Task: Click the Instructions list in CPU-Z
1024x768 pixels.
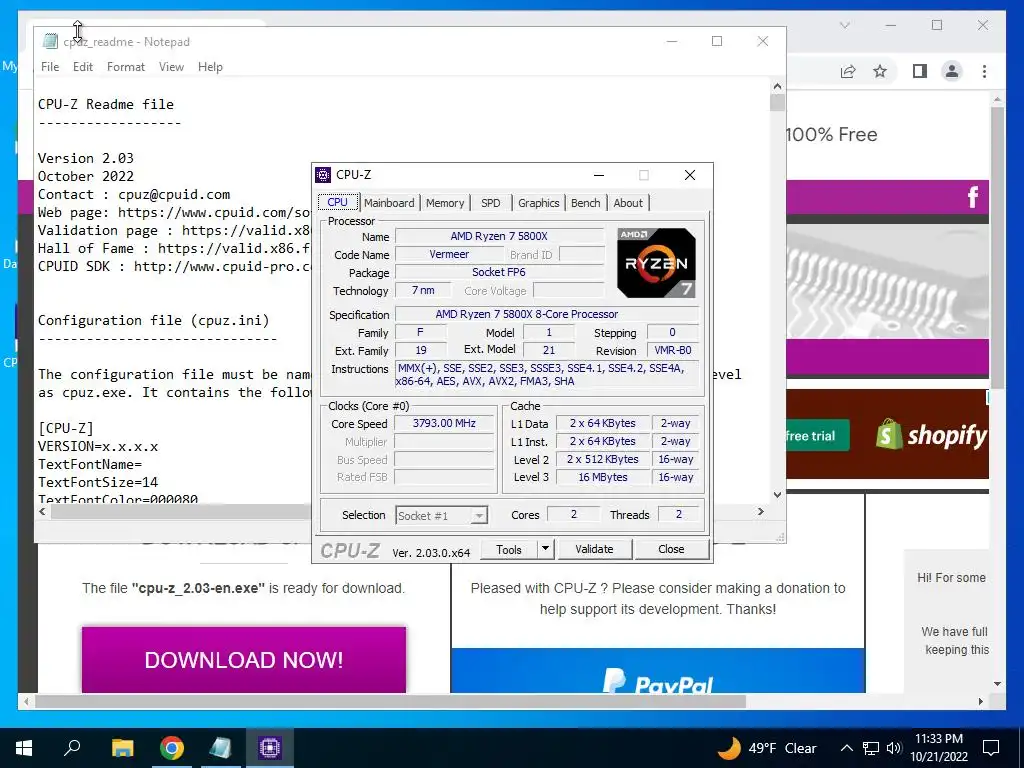Action: pyautogui.click(x=547, y=375)
